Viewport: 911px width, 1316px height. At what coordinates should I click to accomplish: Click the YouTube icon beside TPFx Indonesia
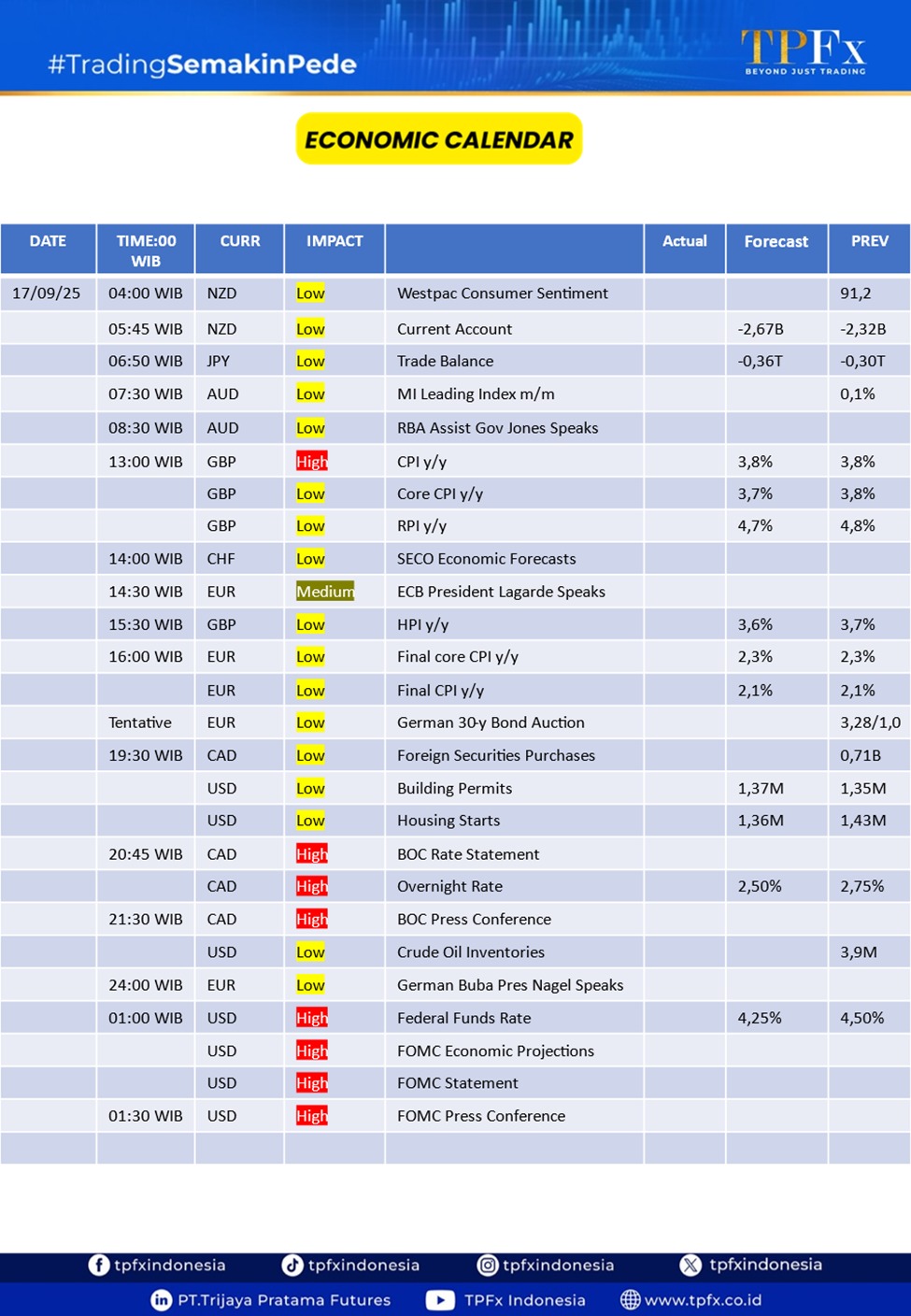[440, 1299]
